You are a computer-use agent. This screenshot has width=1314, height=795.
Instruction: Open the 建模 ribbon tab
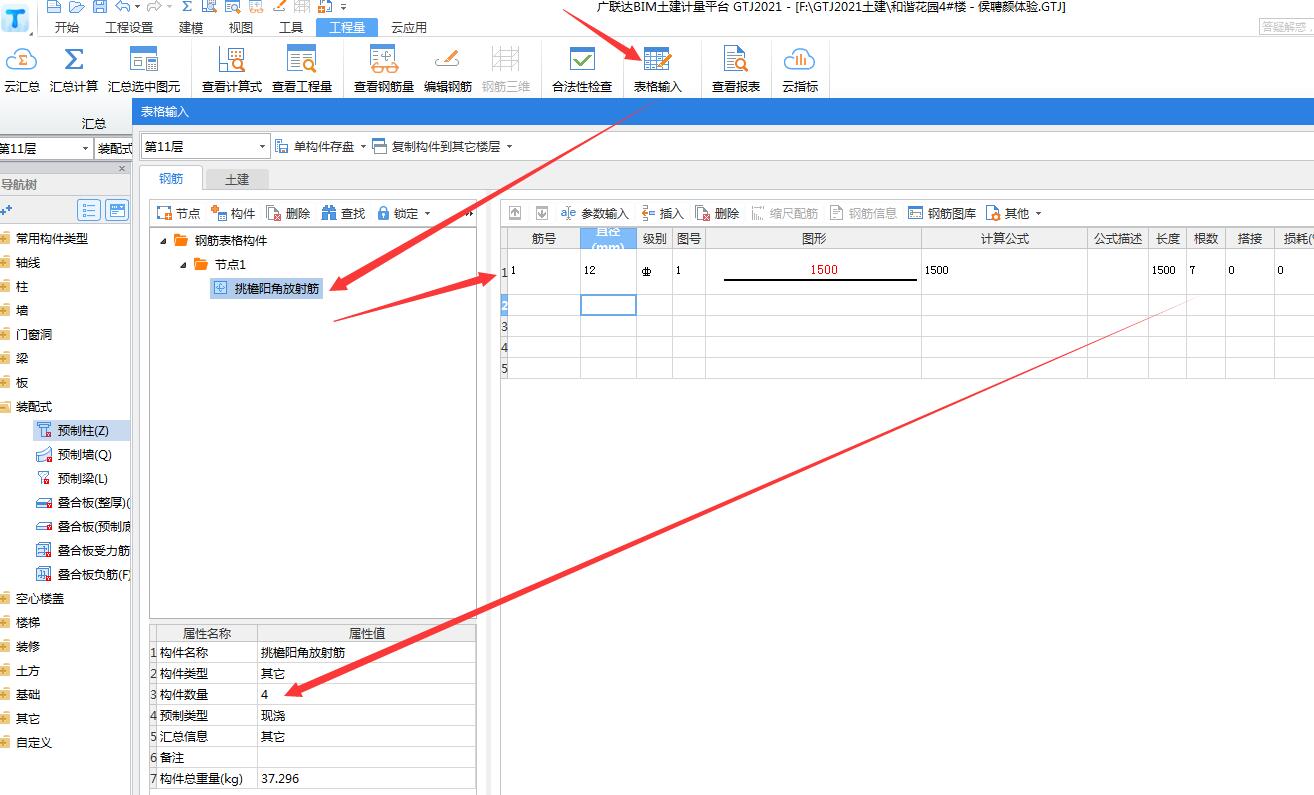[x=191, y=28]
